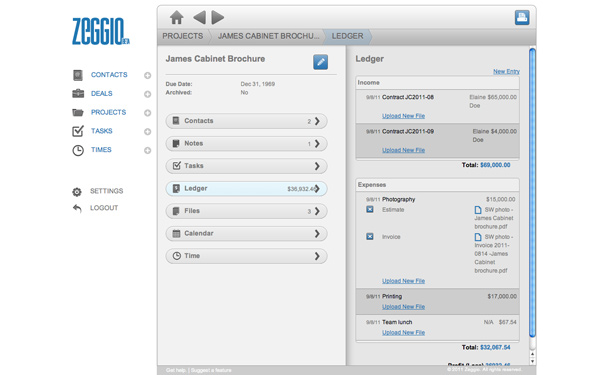
Task: Click expenses total $32,067.54
Action: (x=495, y=347)
